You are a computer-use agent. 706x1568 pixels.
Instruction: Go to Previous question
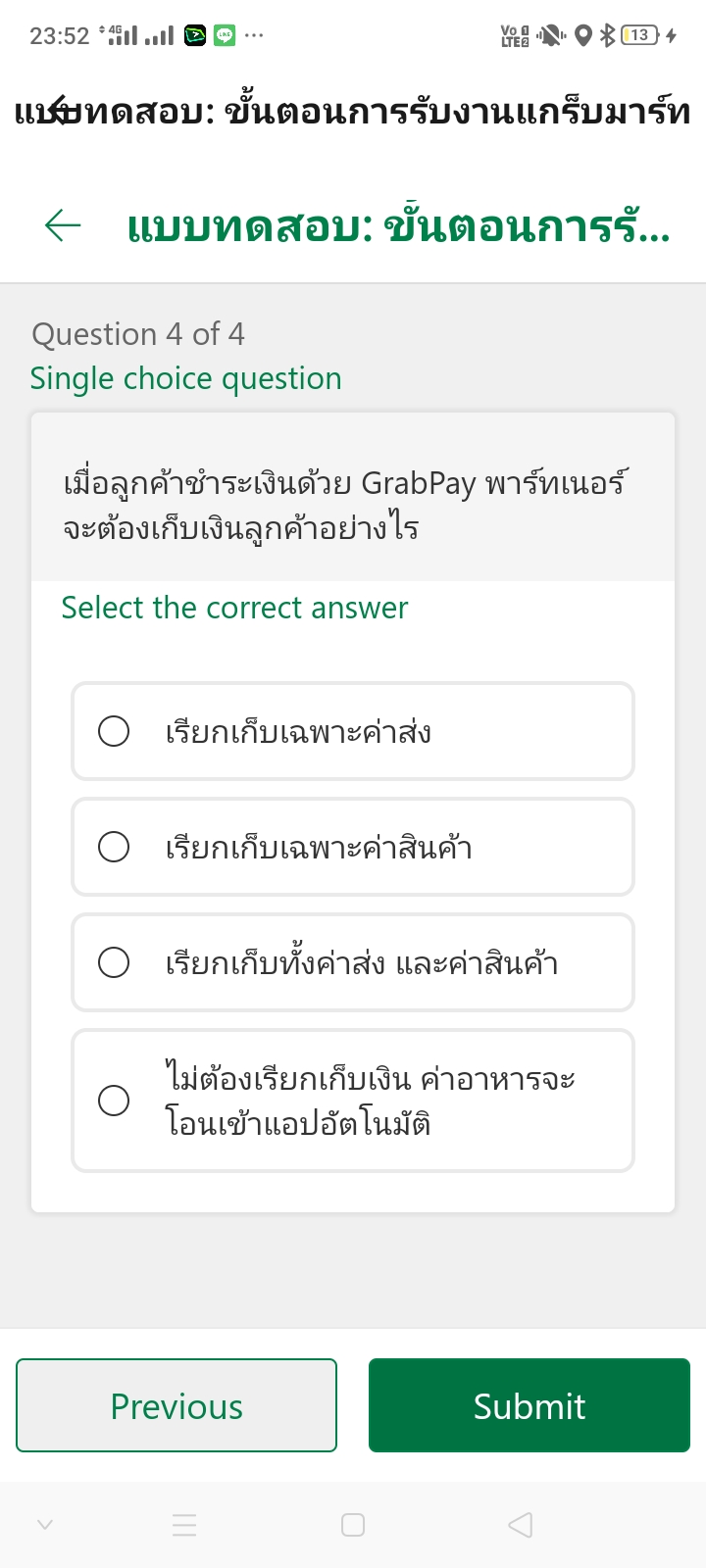[176, 1405]
